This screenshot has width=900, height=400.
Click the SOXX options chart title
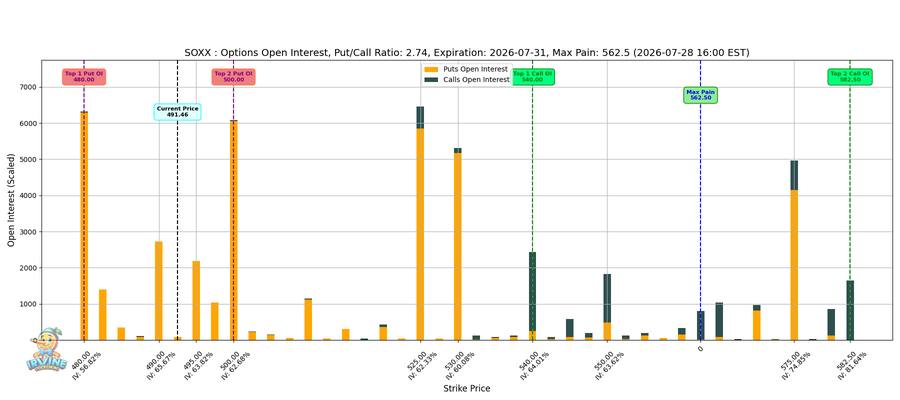(467, 53)
